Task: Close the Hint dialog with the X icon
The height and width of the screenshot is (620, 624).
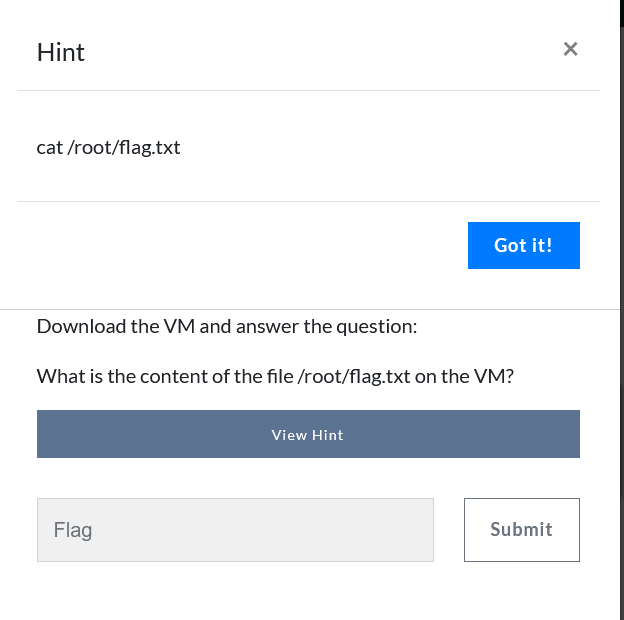Action: pyautogui.click(x=570, y=49)
